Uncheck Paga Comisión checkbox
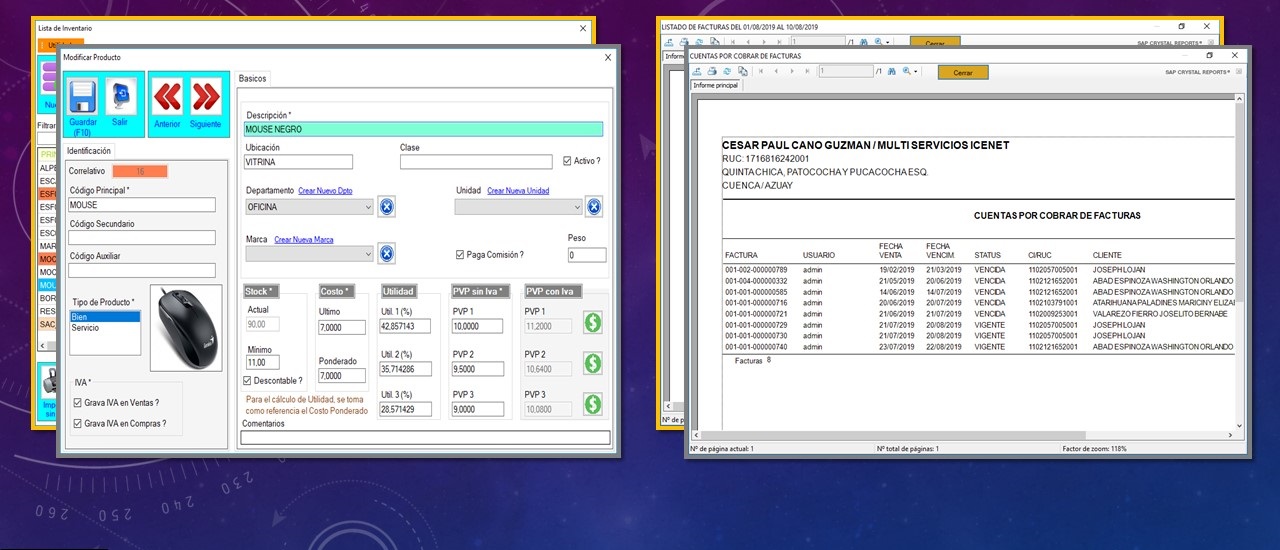Image resolution: width=1280 pixels, height=550 pixels. tap(460, 255)
